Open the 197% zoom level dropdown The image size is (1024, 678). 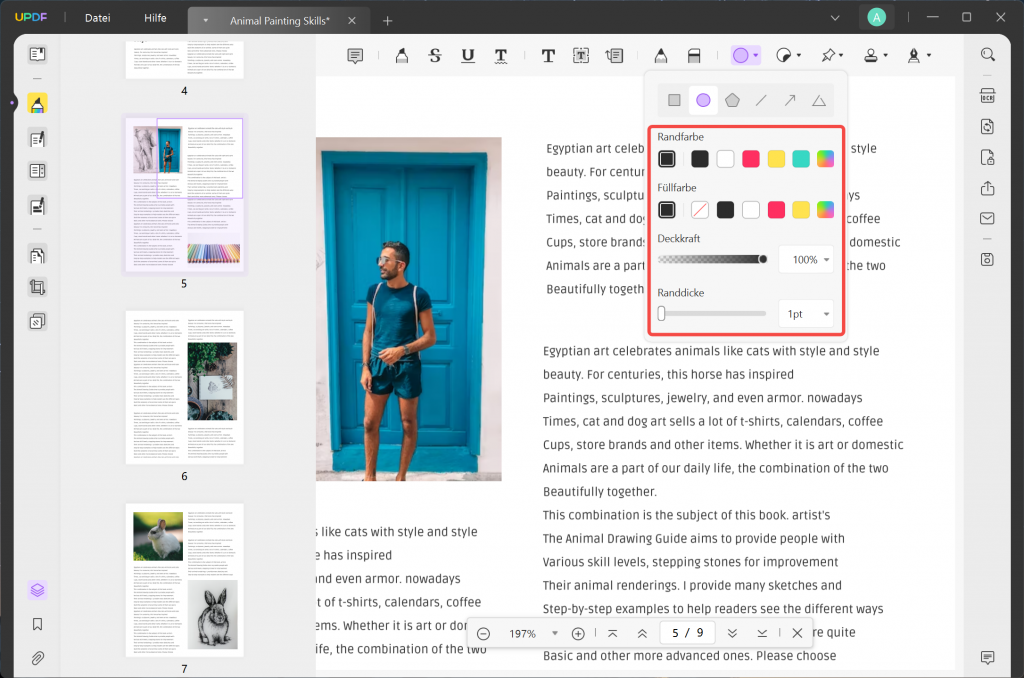[x=554, y=633]
